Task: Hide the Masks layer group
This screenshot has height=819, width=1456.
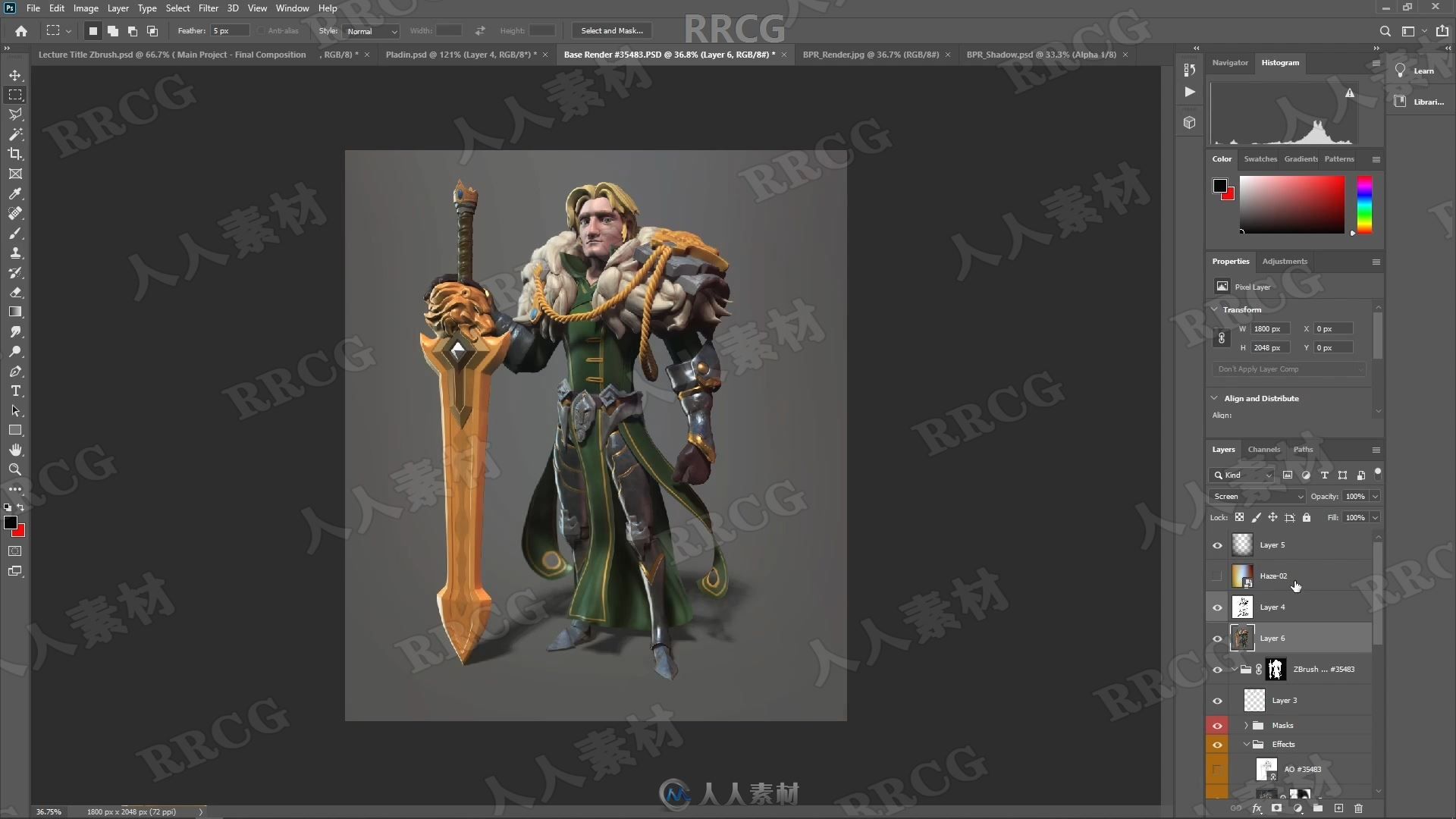Action: coord(1218,725)
